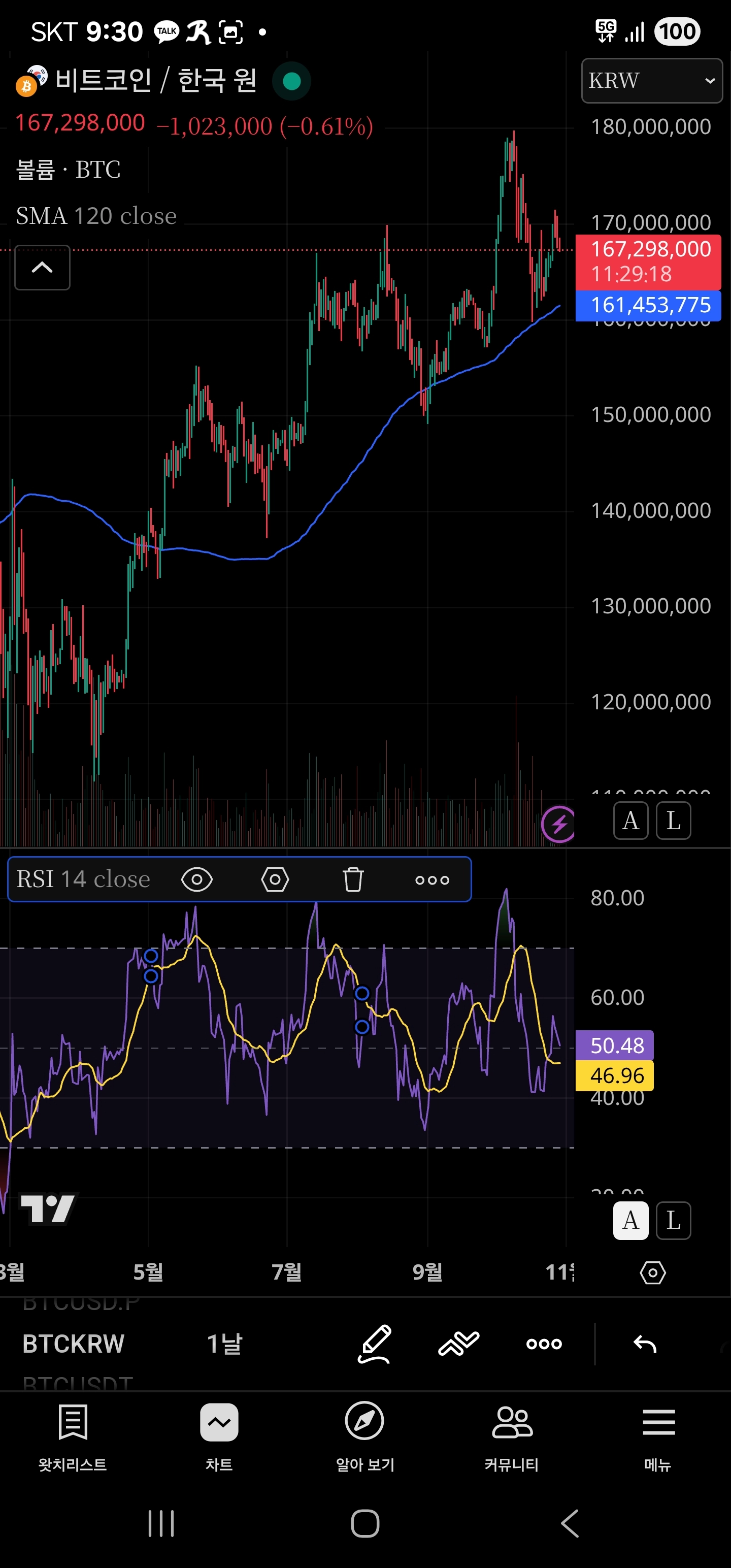Tap the blue SMA price label 161,453,775
The width and height of the screenshot is (731, 1568).
pyautogui.click(x=649, y=305)
